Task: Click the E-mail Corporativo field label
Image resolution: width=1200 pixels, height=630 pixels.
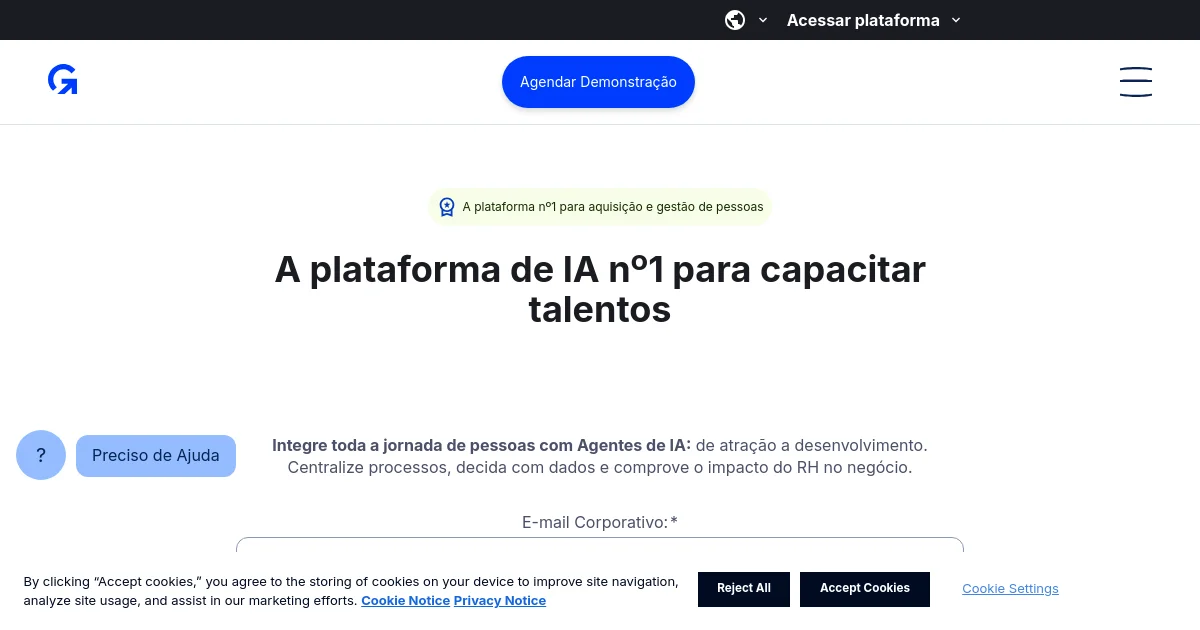Action: [x=600, y=522]
